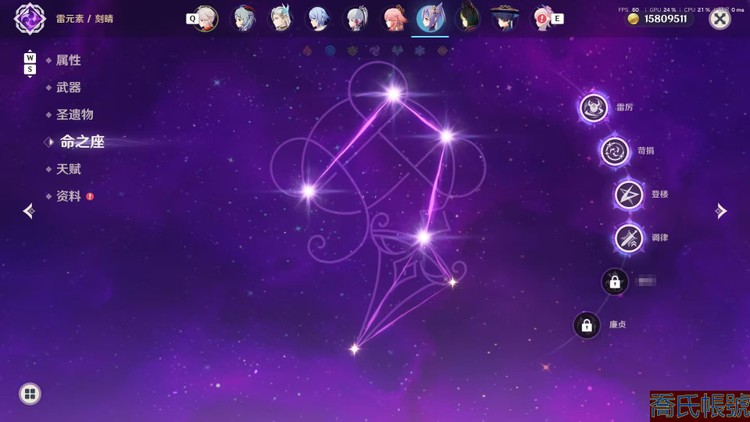Click the Mora coin icon
Screen dimensions: 750x422
point(633,19)
